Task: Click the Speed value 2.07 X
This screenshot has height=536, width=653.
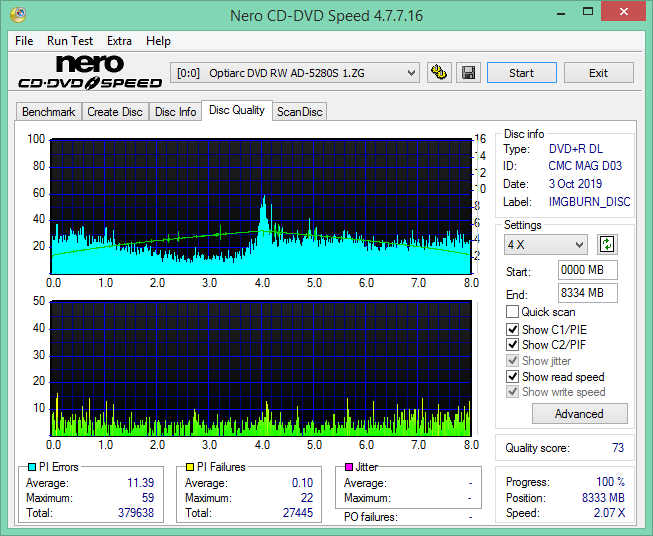Action: point(609,513)
